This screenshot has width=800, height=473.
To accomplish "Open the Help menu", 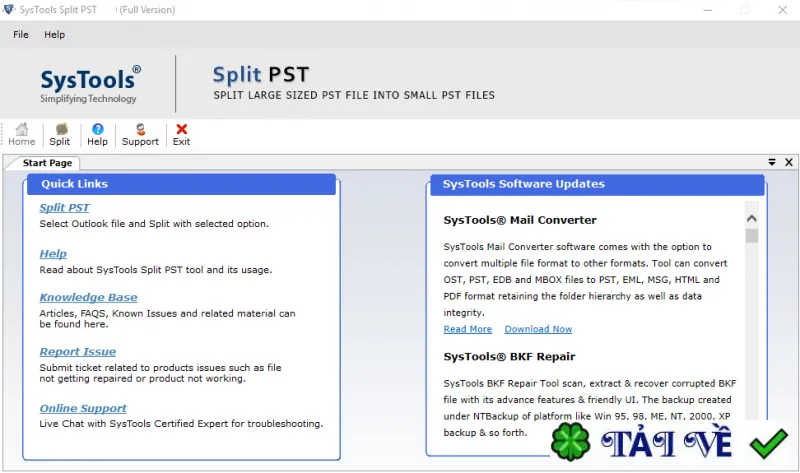I will pyautogui.click(x=55, y=34).
